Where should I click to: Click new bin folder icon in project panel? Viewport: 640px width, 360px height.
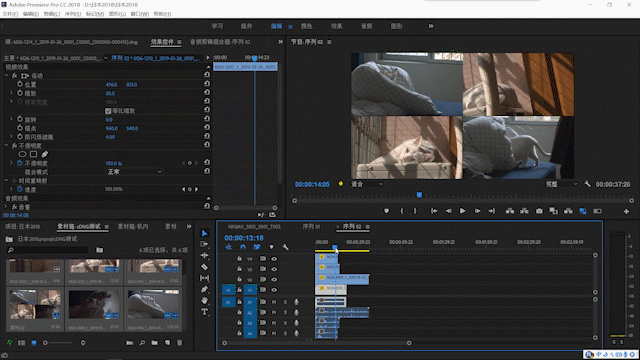(155, 343)
